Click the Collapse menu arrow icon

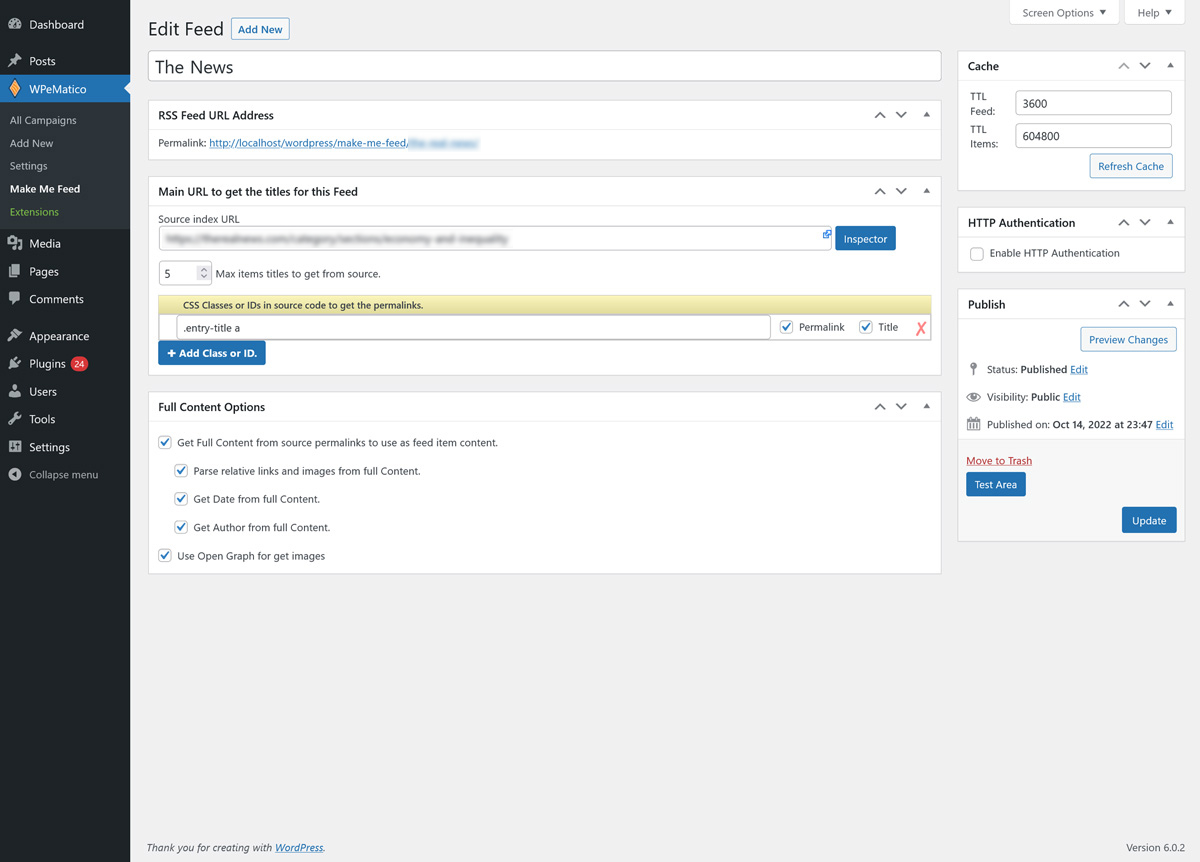[x=15, y=475]
